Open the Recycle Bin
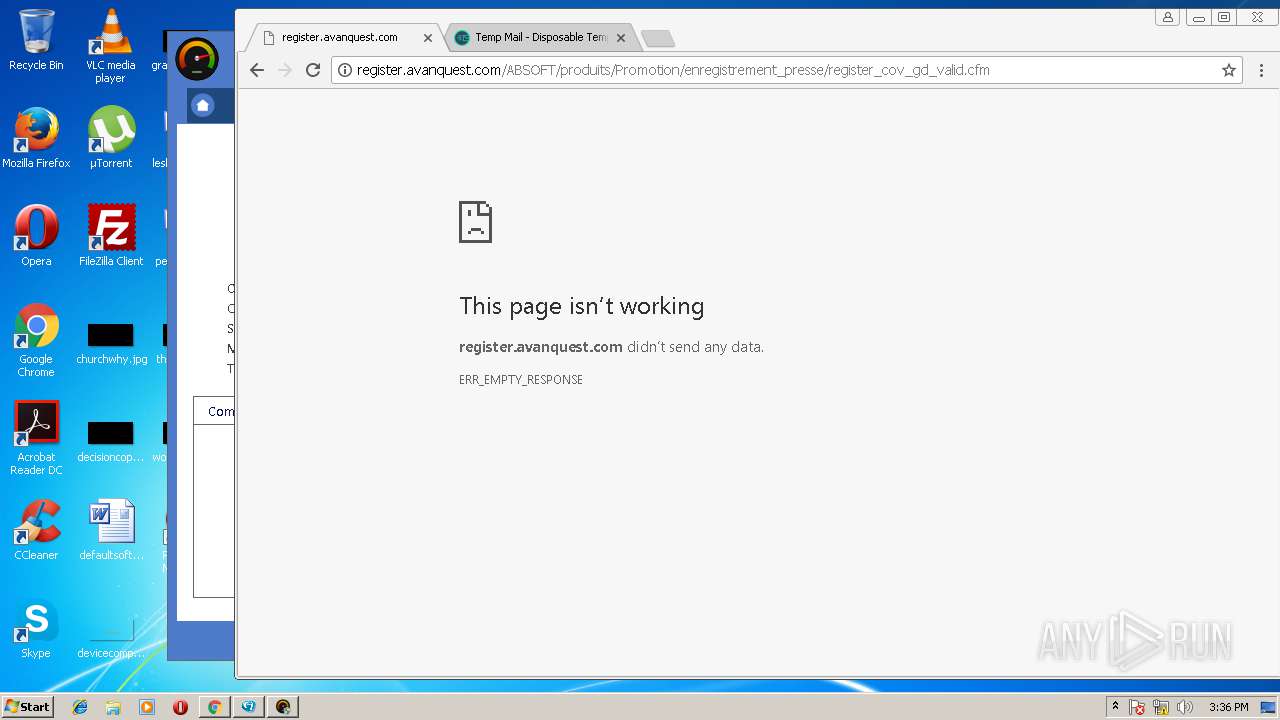The width and height of the screenshot is (1280, 720). 36,40
